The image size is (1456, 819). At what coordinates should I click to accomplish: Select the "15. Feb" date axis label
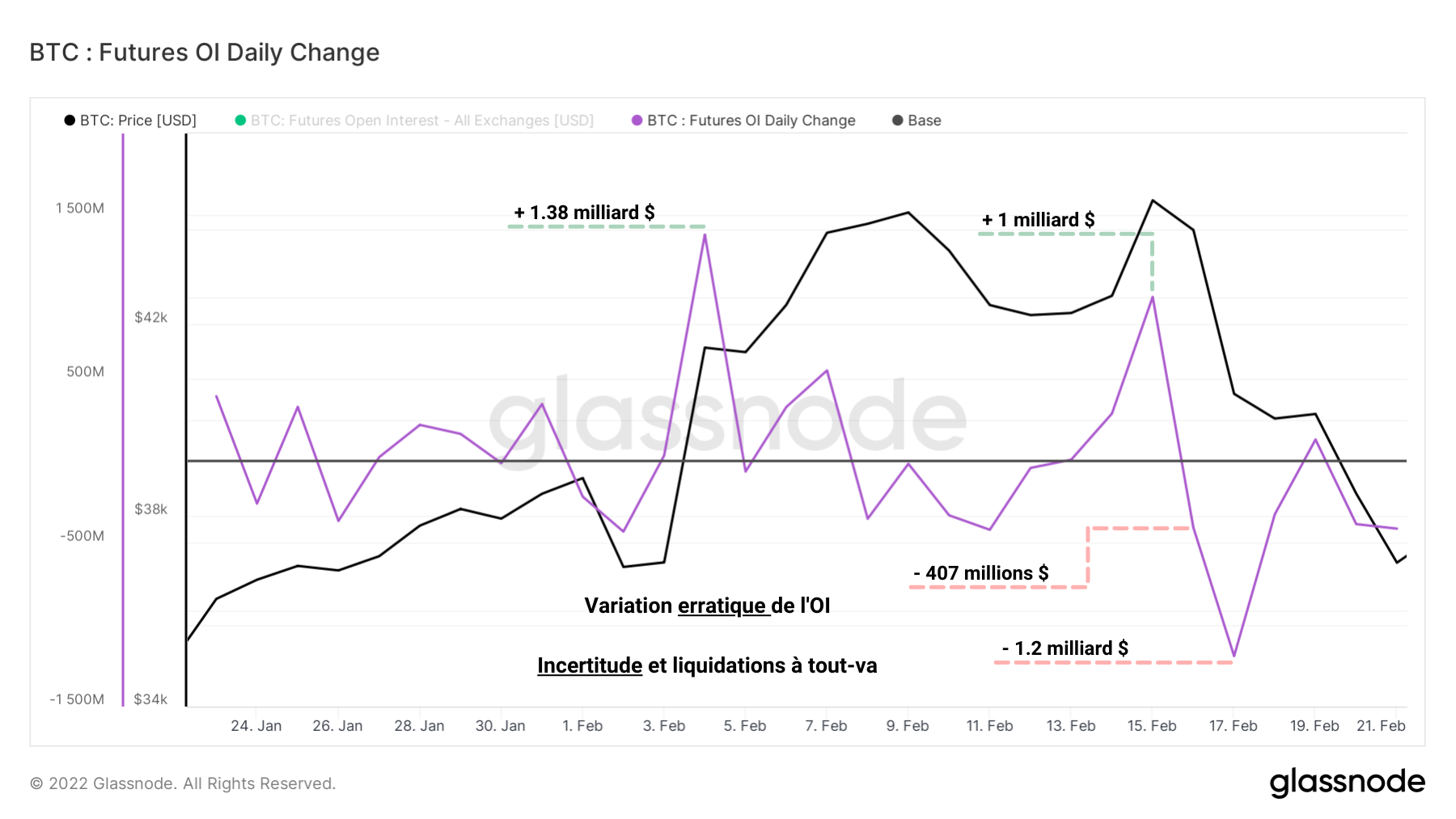tap(1152, 726)
